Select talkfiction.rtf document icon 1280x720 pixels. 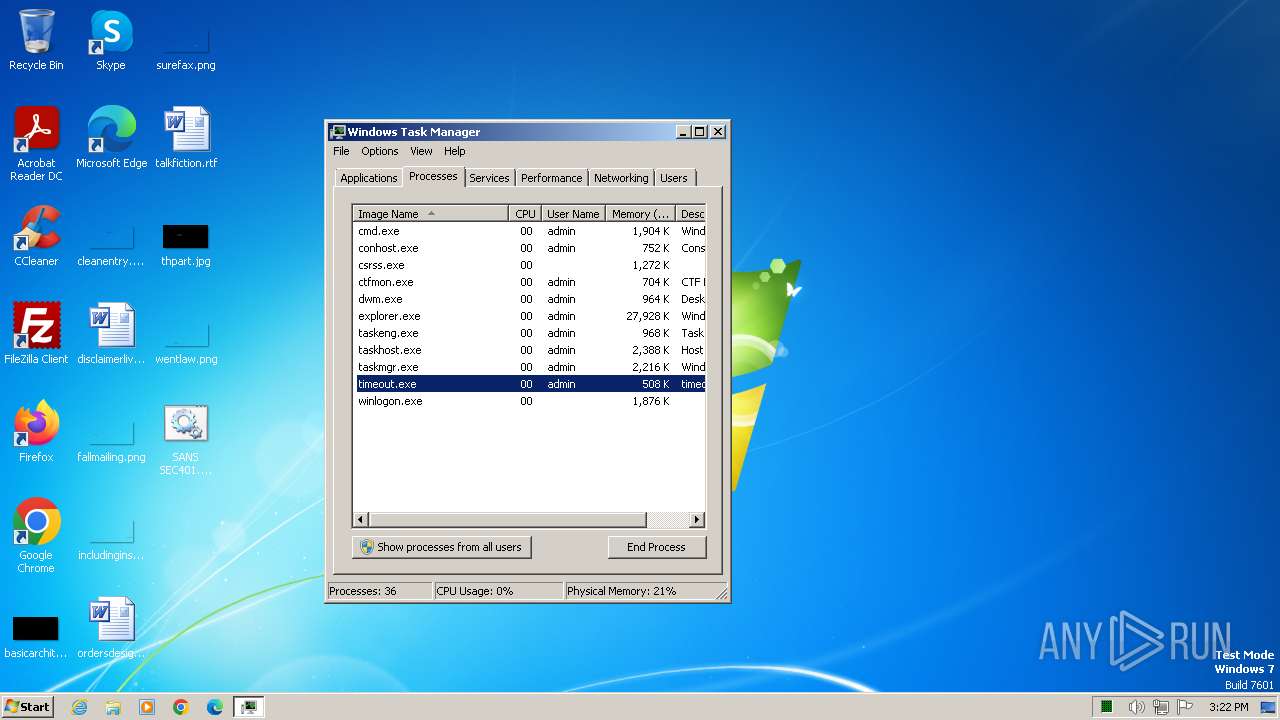point(186,138)
